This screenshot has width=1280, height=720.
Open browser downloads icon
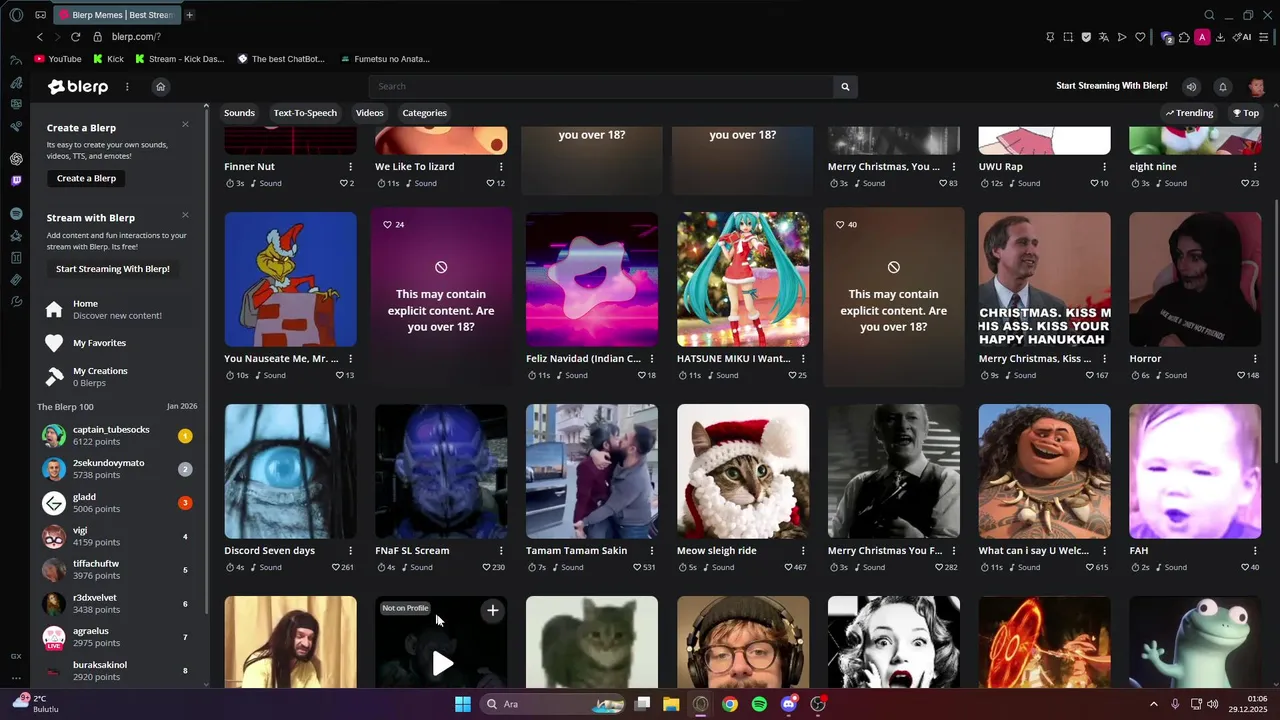pos(1221,37)
